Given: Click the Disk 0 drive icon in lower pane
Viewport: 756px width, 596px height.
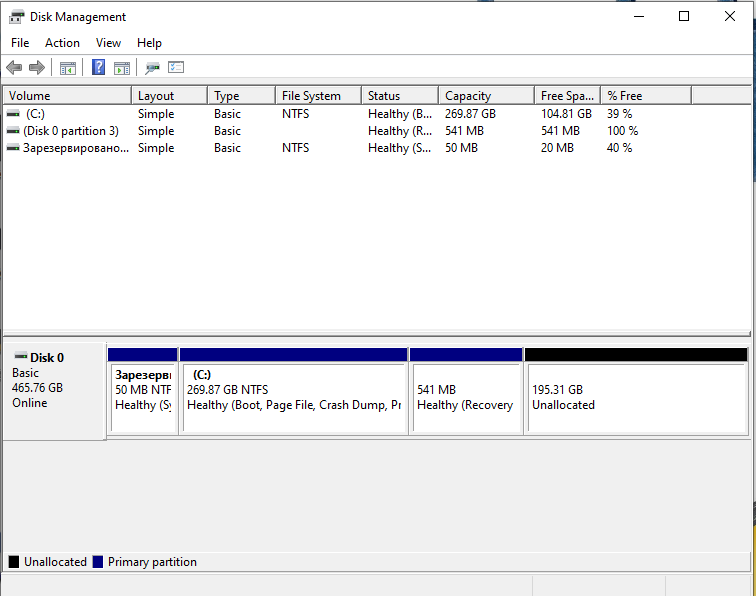Looking at the screenshot, I should [x=21, y=356].
